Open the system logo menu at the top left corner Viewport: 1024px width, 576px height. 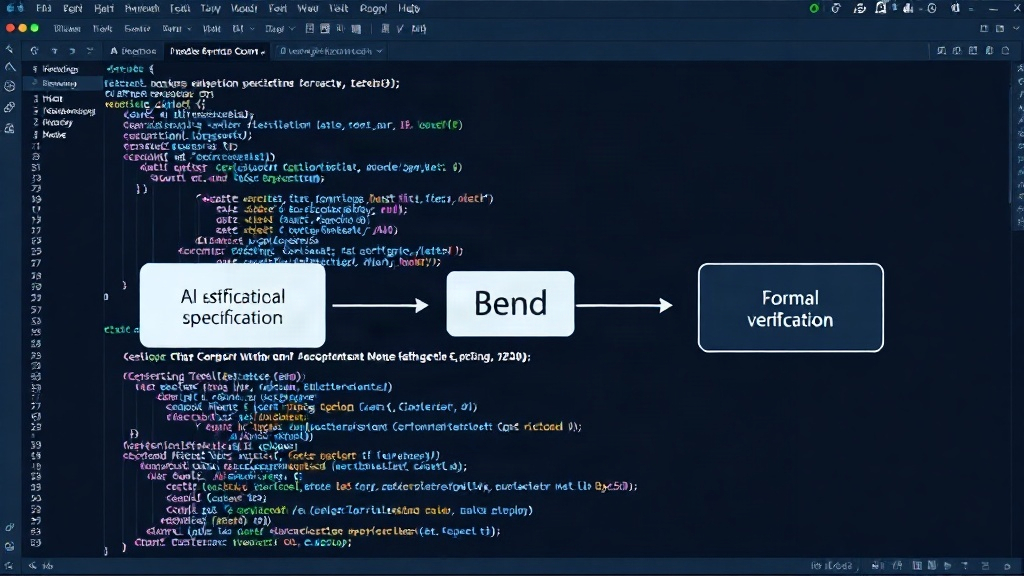15,8
